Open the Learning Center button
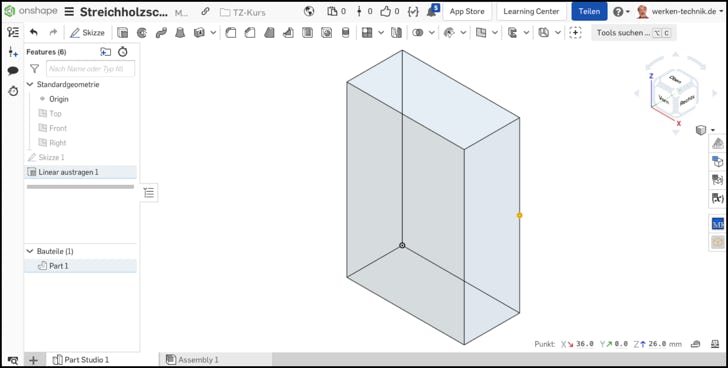Image resolution: width=728 pixels, height=368 pixels. coord(531,12)
